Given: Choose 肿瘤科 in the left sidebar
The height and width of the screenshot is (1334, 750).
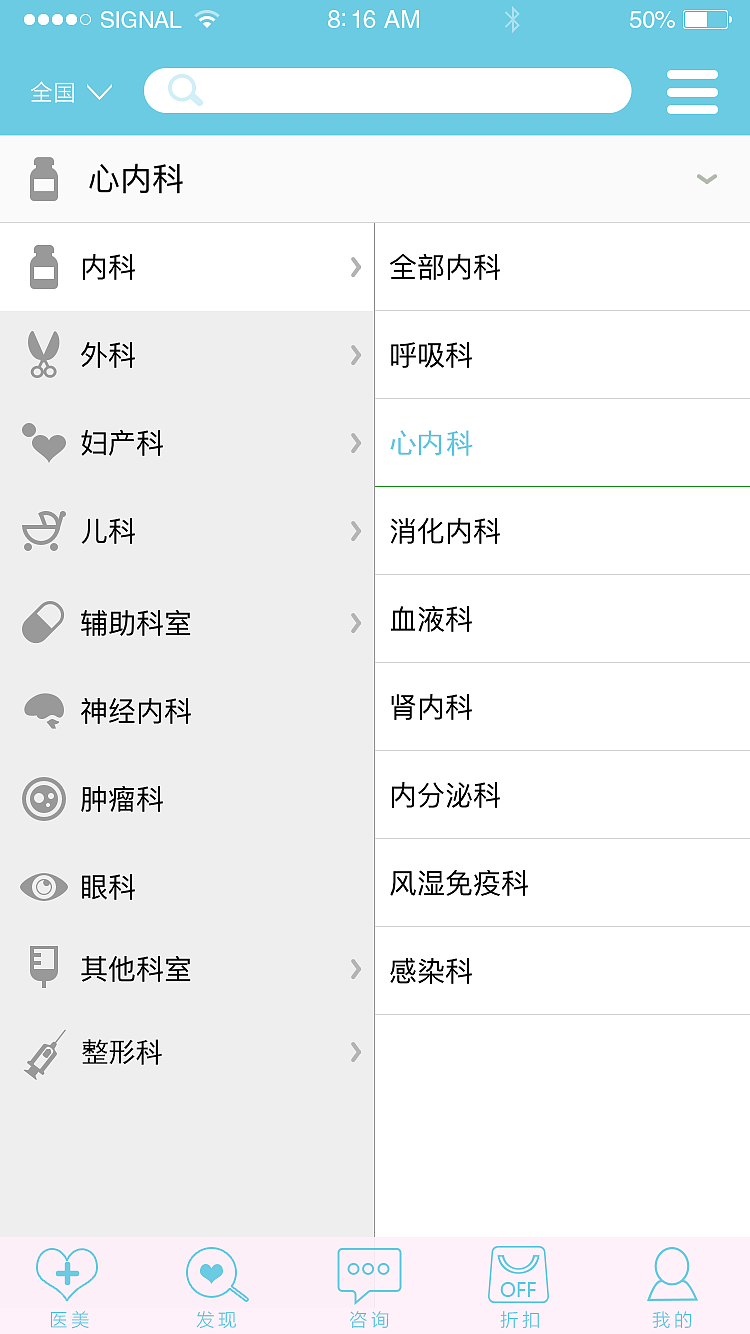Looking at the screenshot, I should [x=122, y=798].
